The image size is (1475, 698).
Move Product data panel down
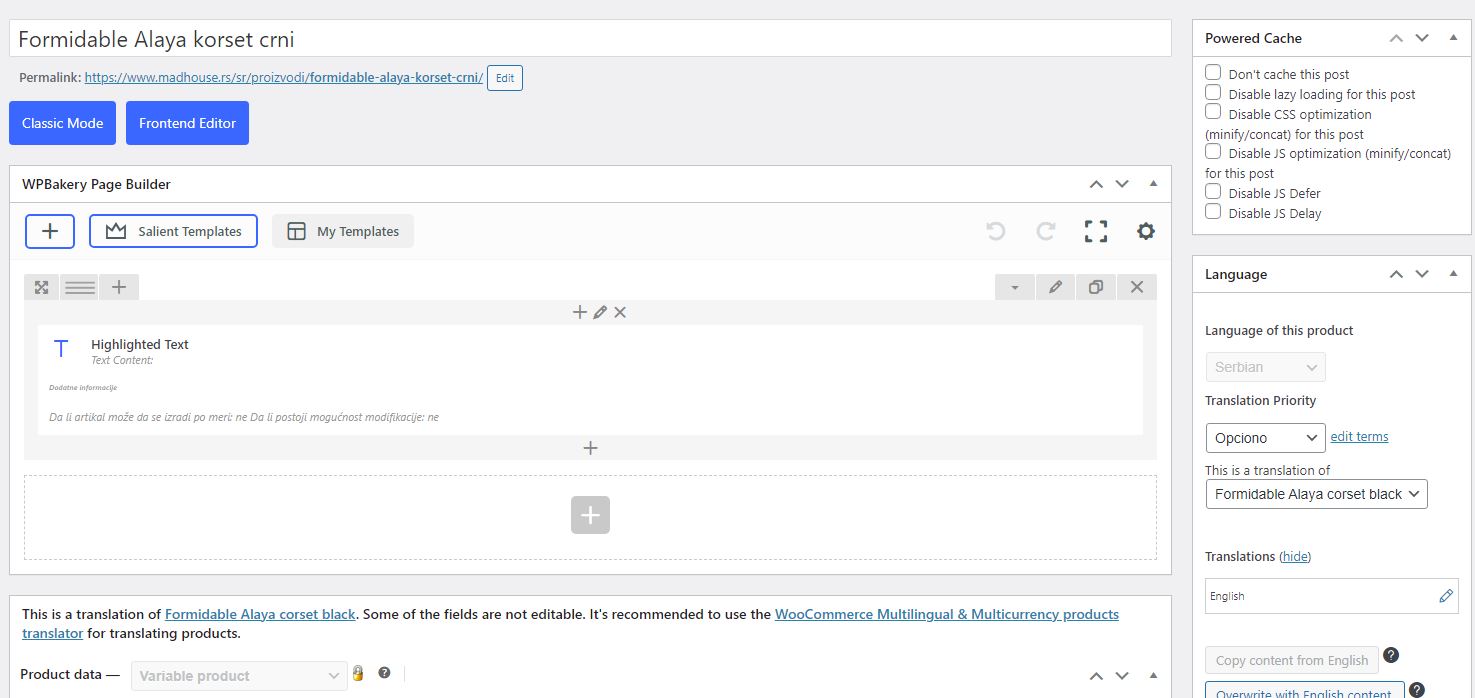point(1122,676)
